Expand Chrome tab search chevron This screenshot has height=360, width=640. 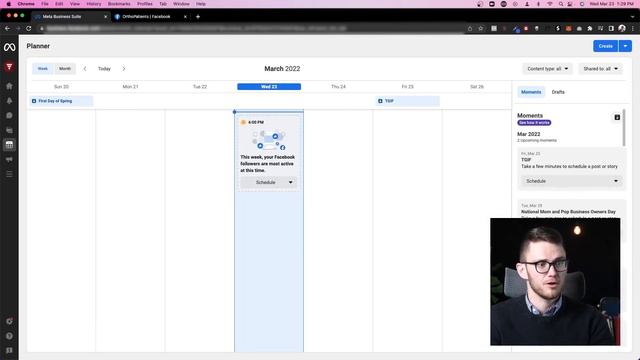pos(633,17)
